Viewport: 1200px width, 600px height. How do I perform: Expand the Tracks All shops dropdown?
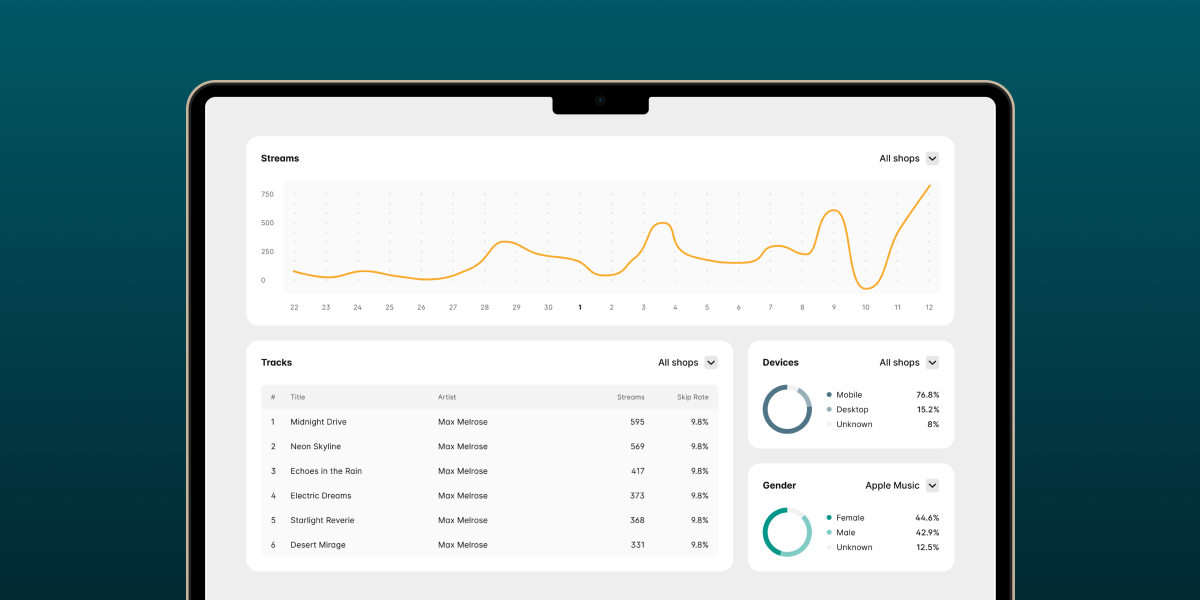711,363
